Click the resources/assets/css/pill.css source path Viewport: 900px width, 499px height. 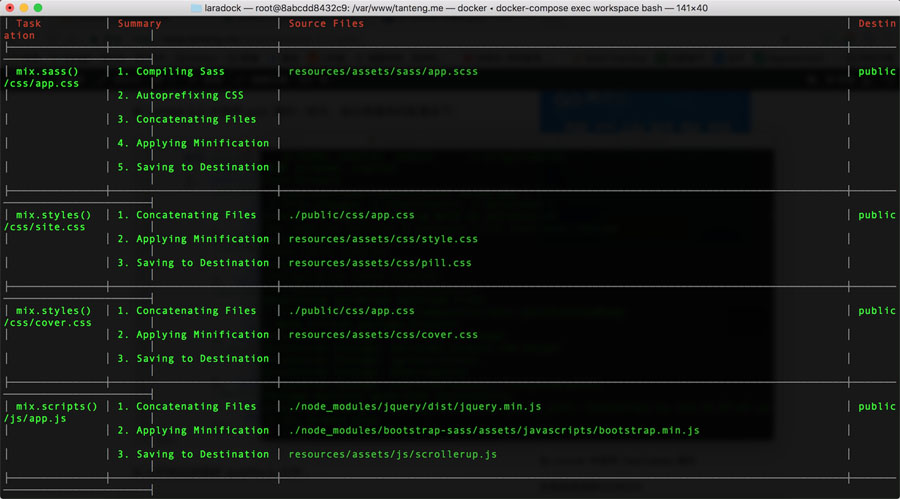coord(380,263)
